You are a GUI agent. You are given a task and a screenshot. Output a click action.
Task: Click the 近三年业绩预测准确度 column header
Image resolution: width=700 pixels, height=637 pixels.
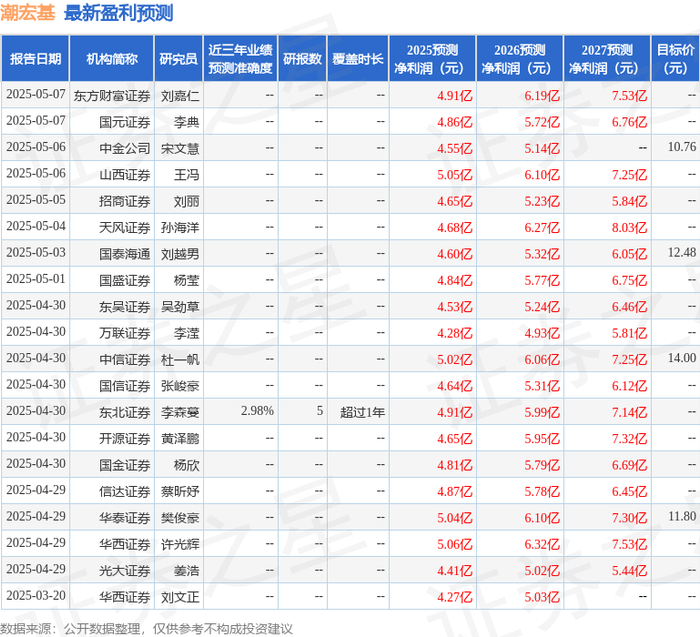tap(241, 59)
